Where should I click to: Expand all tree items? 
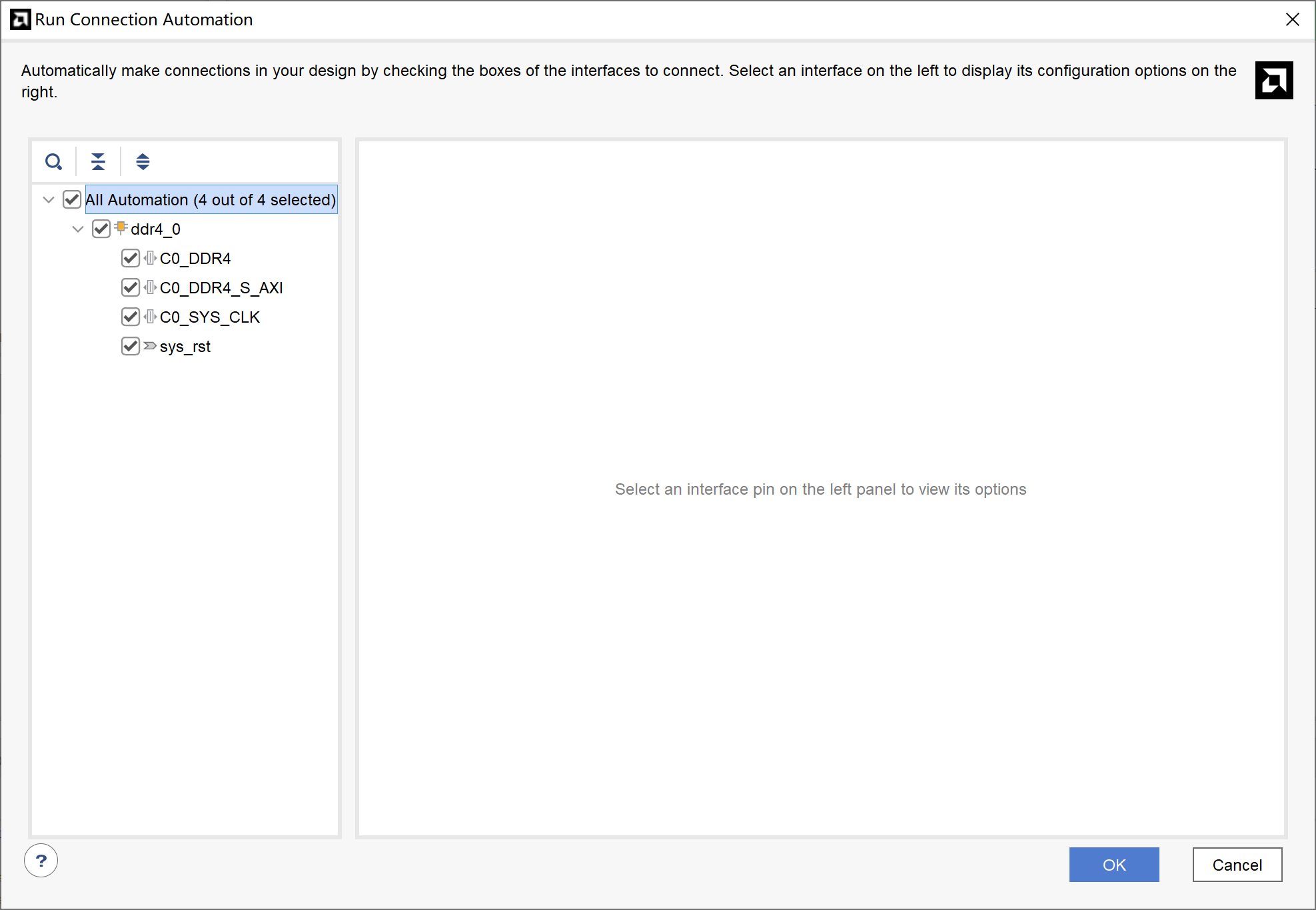coord(143,161)
